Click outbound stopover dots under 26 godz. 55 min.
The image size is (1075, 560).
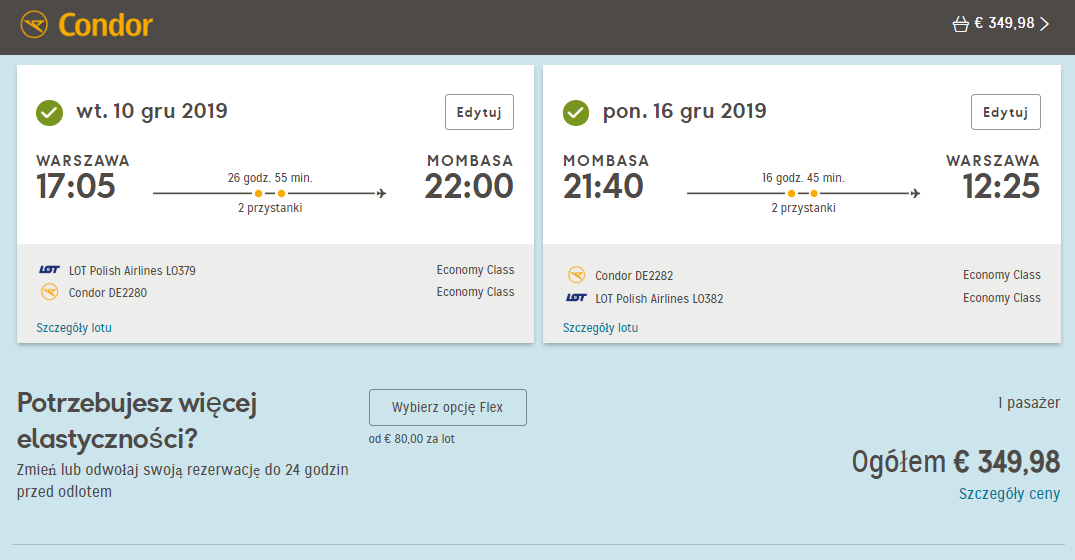click(269, 193)
